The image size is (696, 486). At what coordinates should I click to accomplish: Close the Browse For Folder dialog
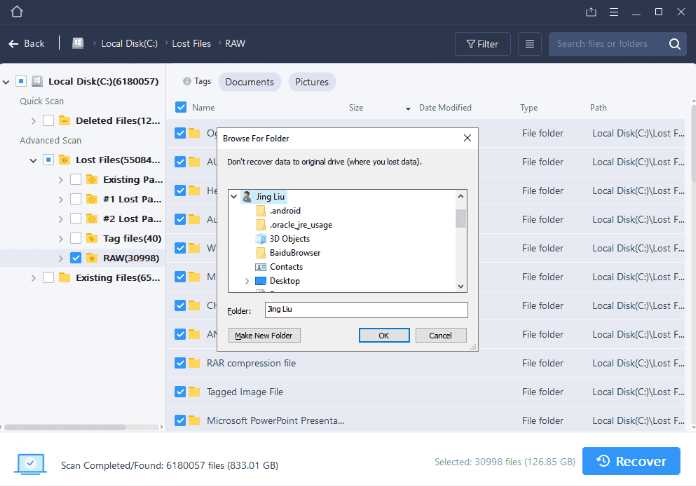[x=467, y=138]
